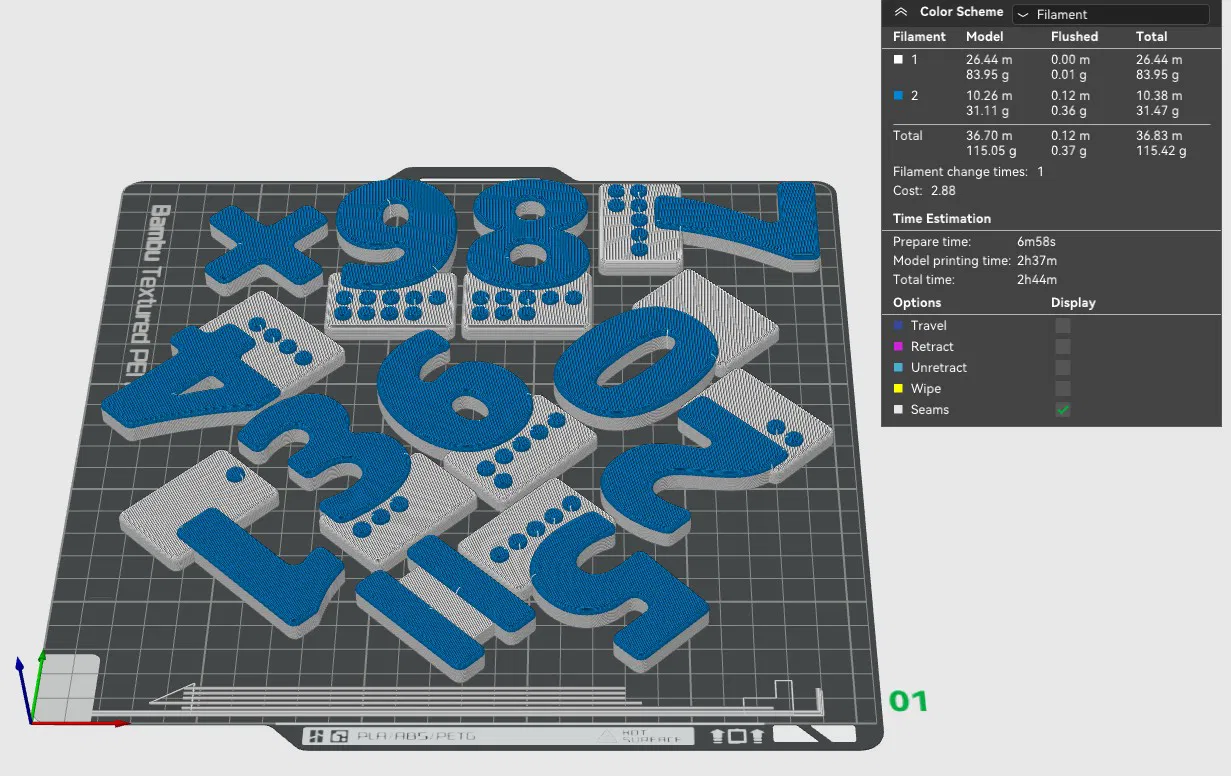Screen dimensions: 1231x776
Task: Select the Model column header
Action: [x=985, y=36]
